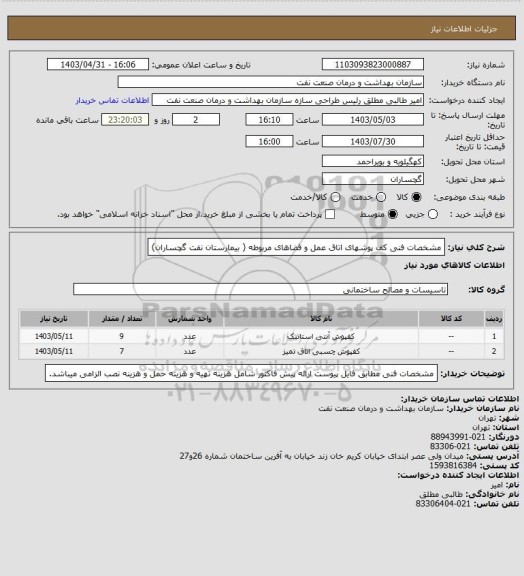
Task: Click the second row date 1403/05/11
Action: click(54, 351)
